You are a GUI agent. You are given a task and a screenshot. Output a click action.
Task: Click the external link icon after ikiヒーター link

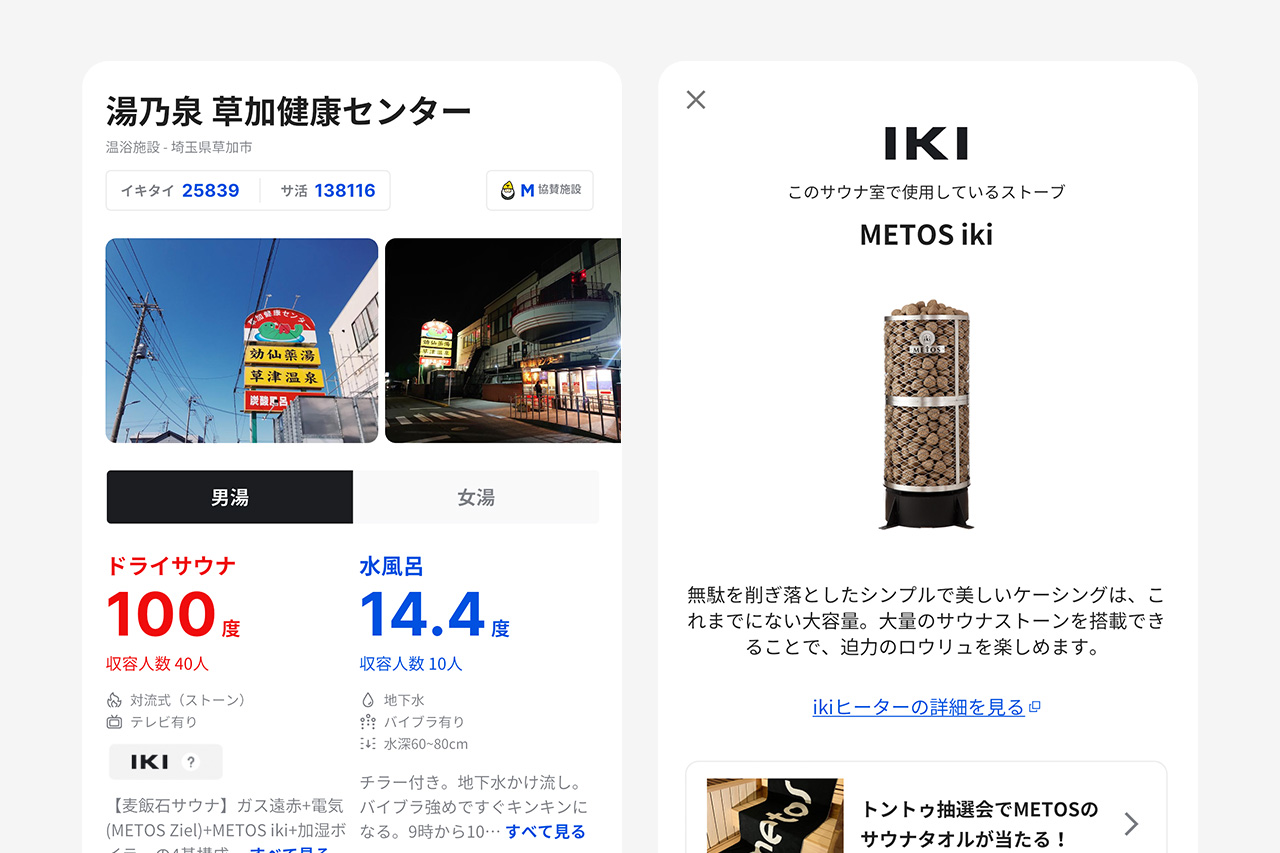point(1035,707)
